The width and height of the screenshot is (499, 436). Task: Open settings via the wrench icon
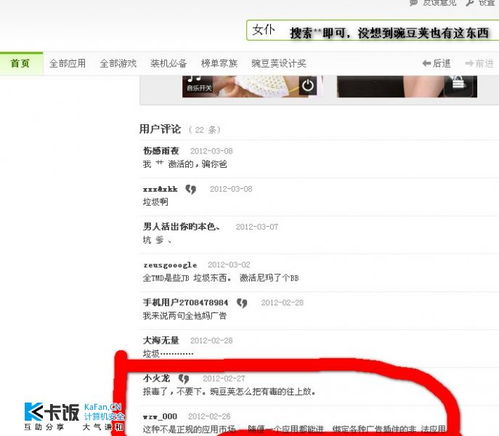pos(470,3)
